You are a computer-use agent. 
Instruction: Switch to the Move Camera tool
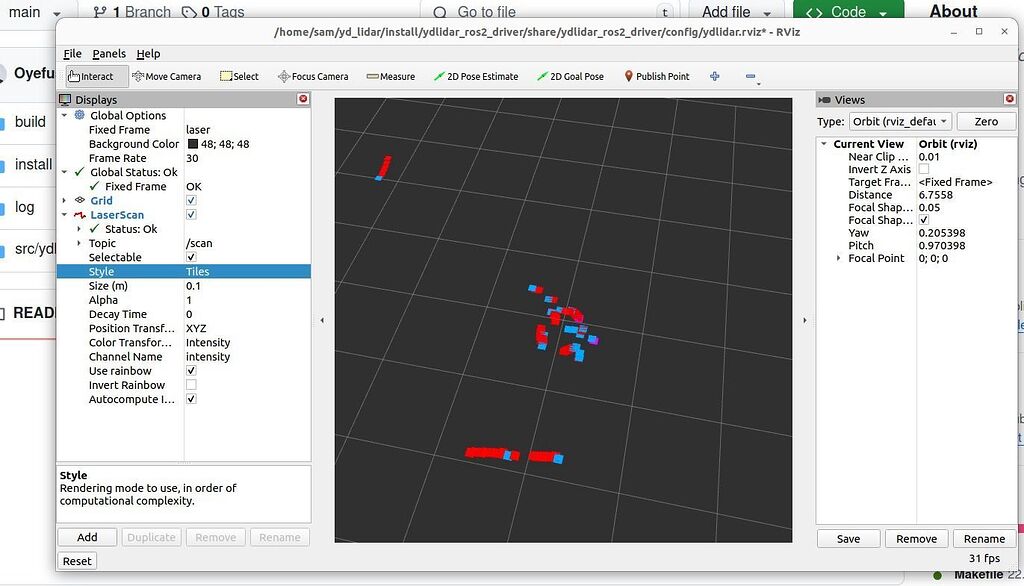169,75
